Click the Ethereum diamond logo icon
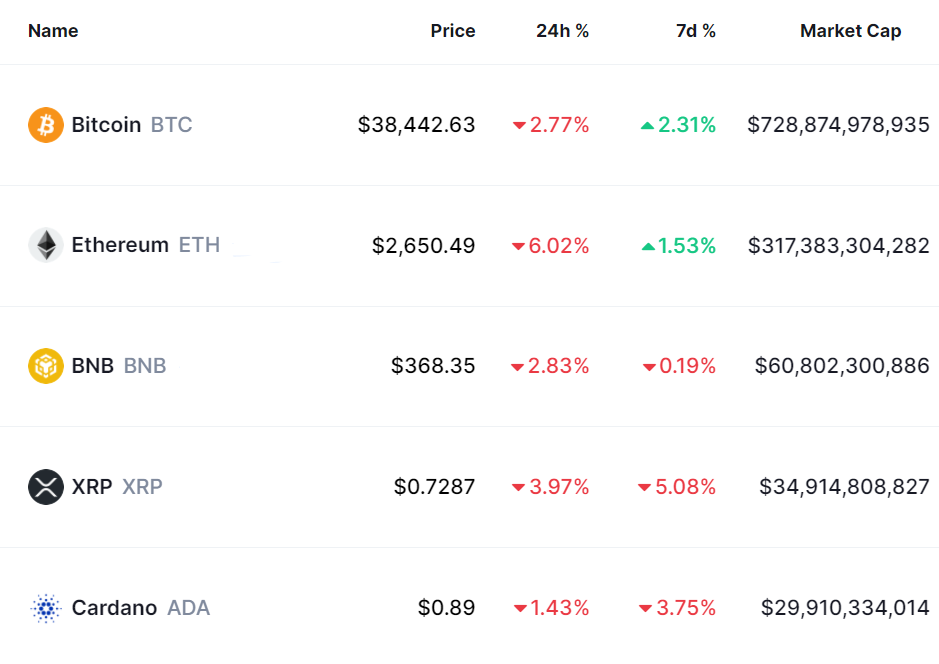The width and height of the screenshot is (939, 664). [46, 245]
